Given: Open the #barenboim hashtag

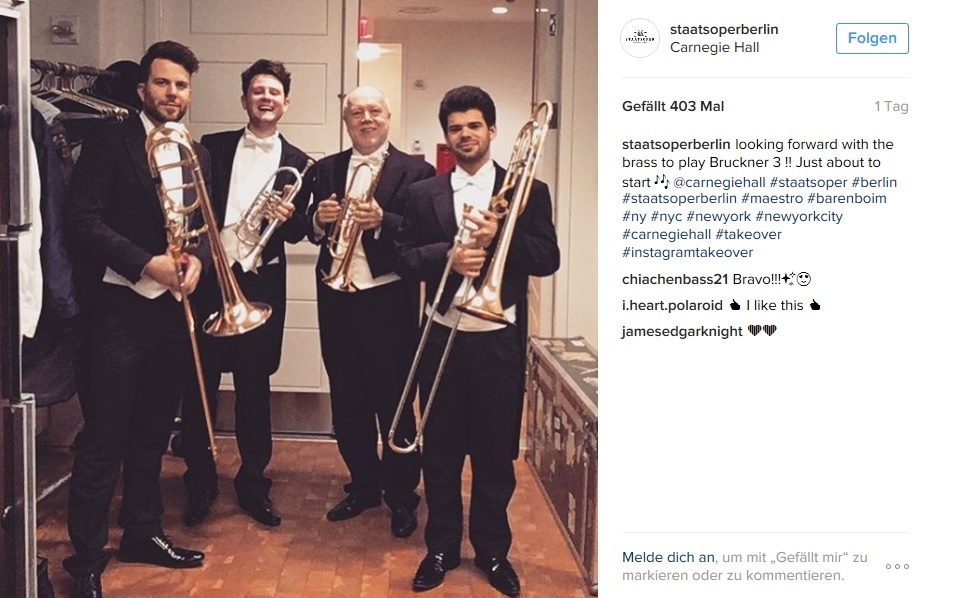Looking at the screenshot, I should 847,198.
